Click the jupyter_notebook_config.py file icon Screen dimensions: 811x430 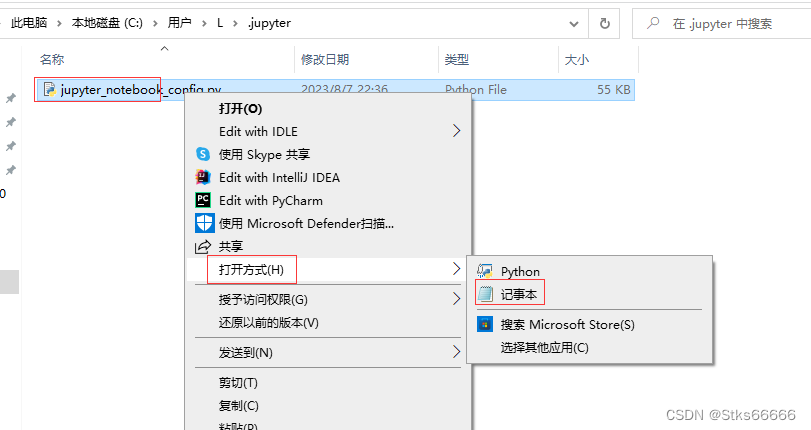pyautogui.click(x=50, y=90)
